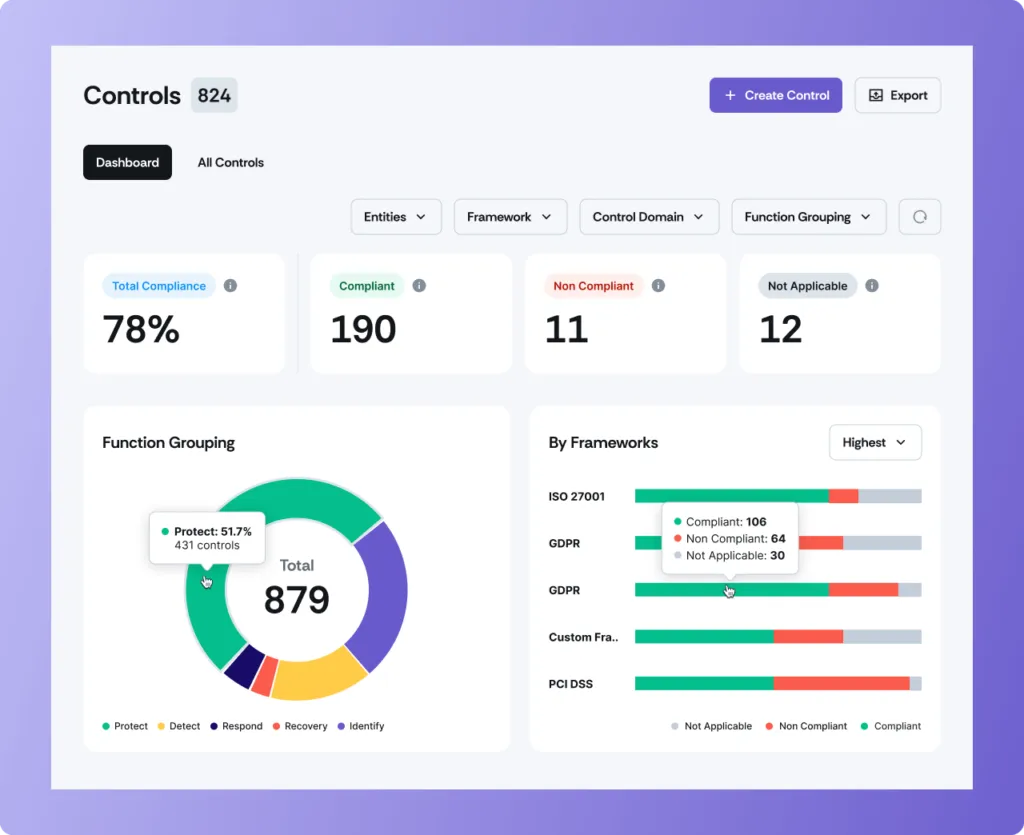
Task: Switch to the All Controls tab
Action: 230,162
